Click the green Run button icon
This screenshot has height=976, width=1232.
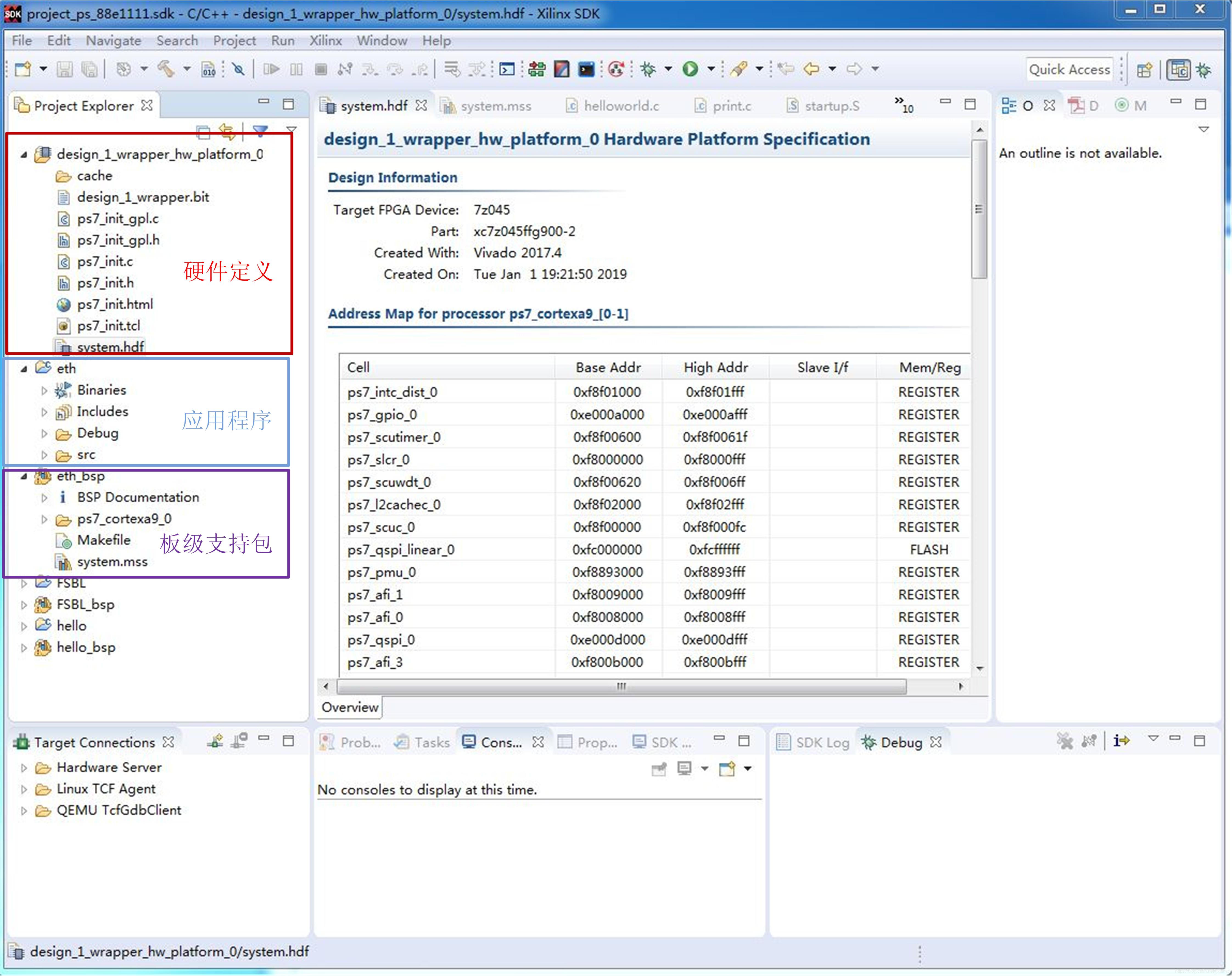[690, 69]
